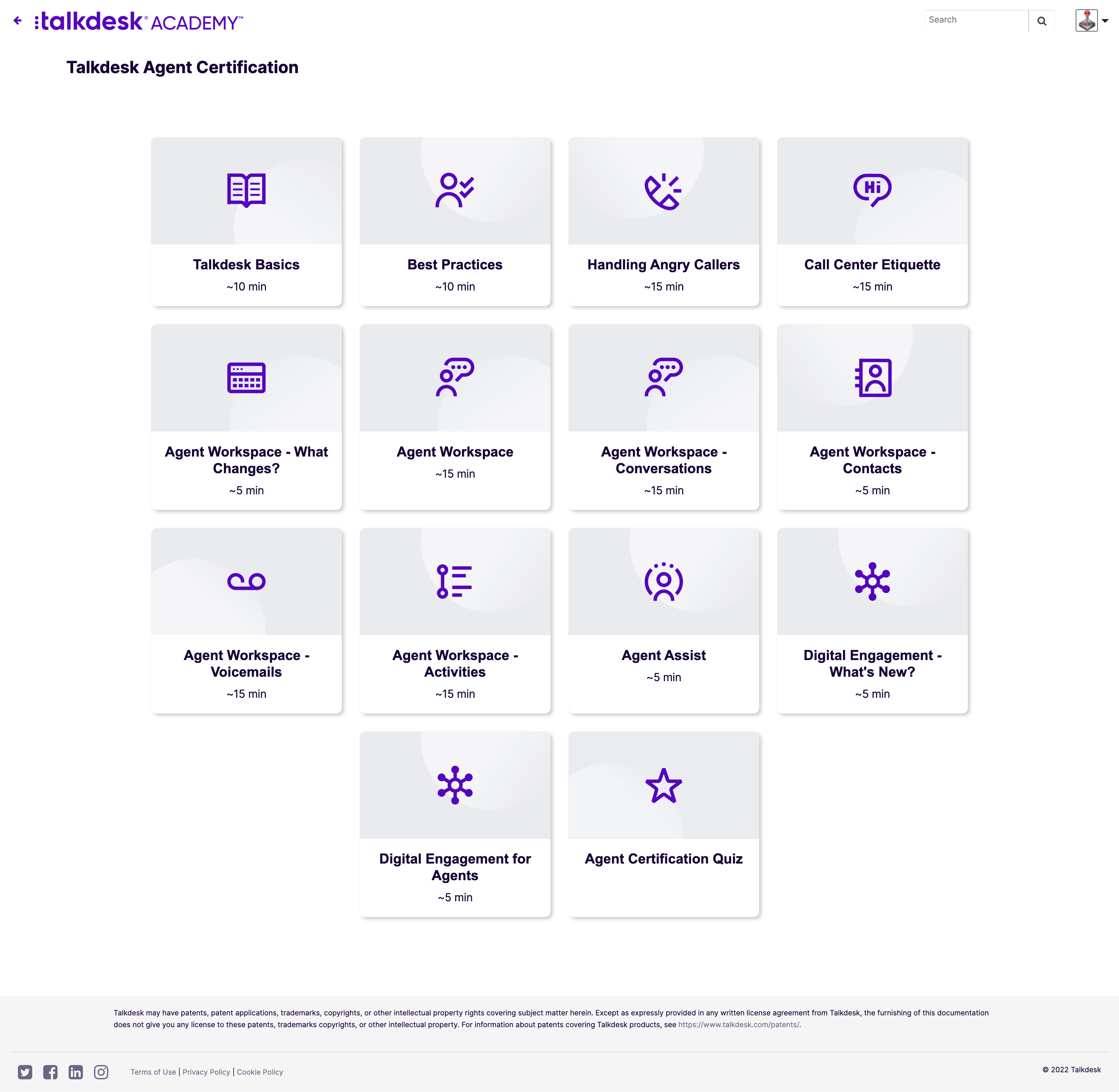Open Digital Engagement for Agents course title

tap(455, 867)
